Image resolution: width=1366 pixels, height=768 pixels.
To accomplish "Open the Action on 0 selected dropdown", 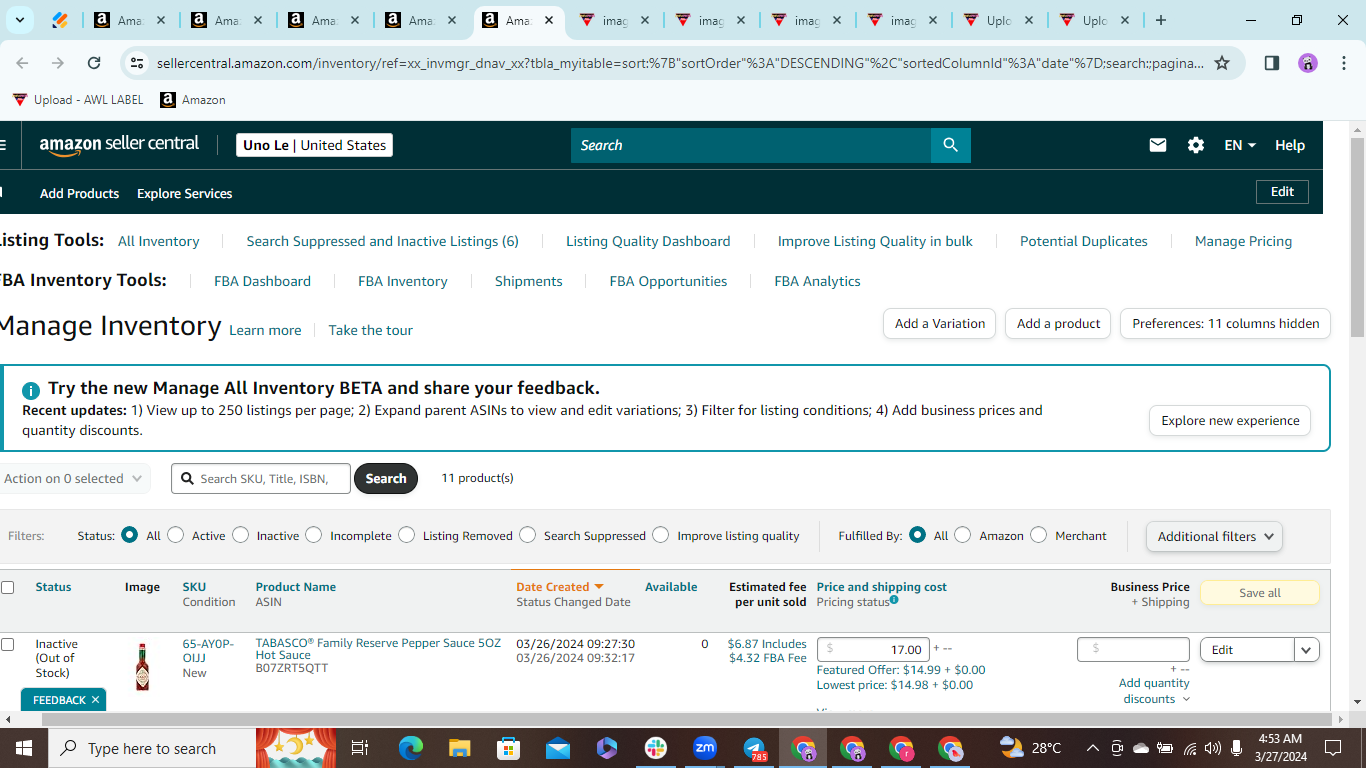I will pos(73,478).
